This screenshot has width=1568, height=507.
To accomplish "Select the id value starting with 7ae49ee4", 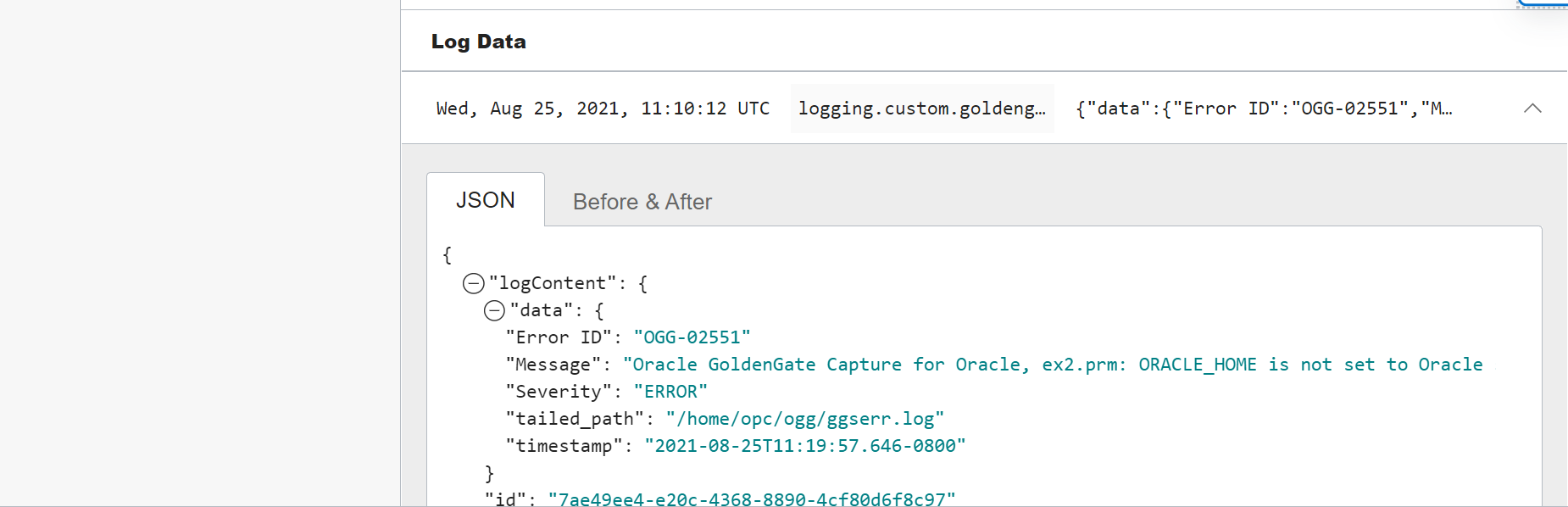I will click(751, 499).
